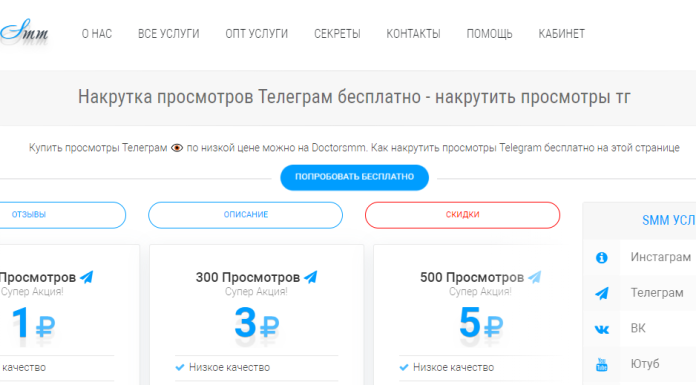Viewport: 696px width, 385px height.
Task: Go to ОПТ УСЛУГИ page
Action: click(257, 34)
